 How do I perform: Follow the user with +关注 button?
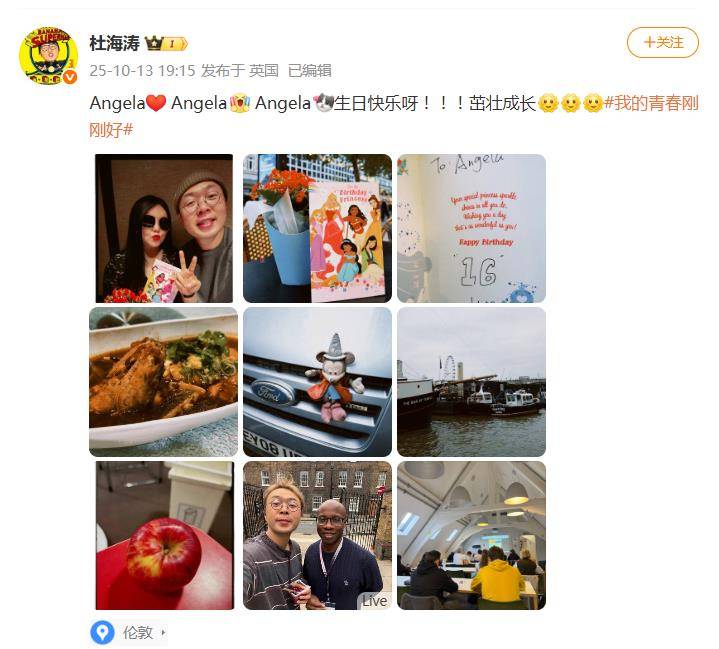pos(663,43)
